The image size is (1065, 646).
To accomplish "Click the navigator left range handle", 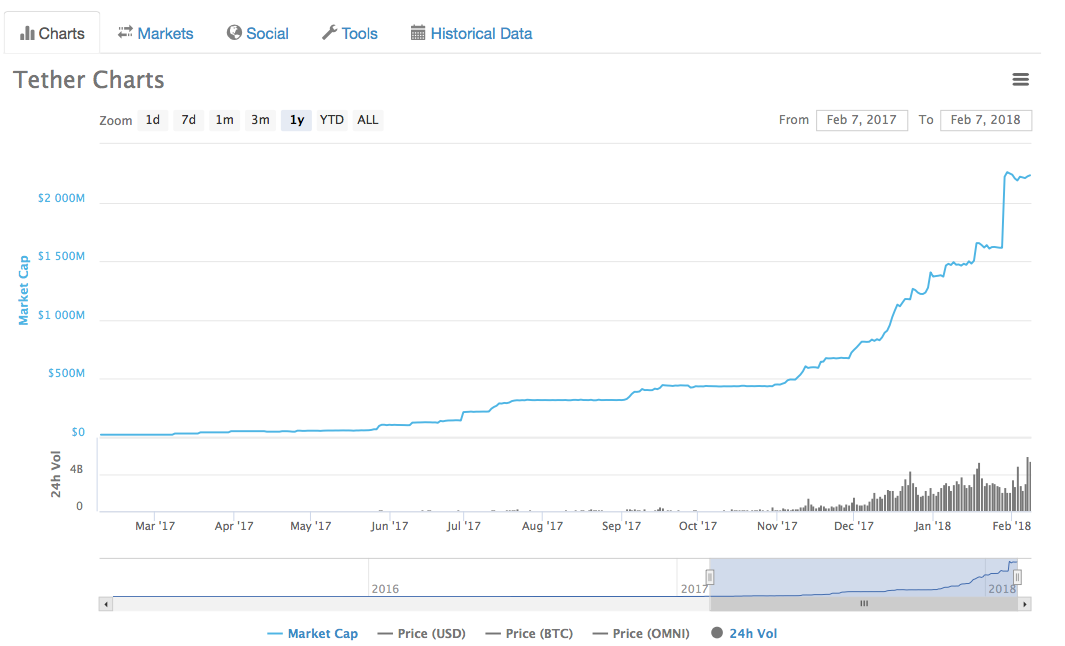I will 710,577.
